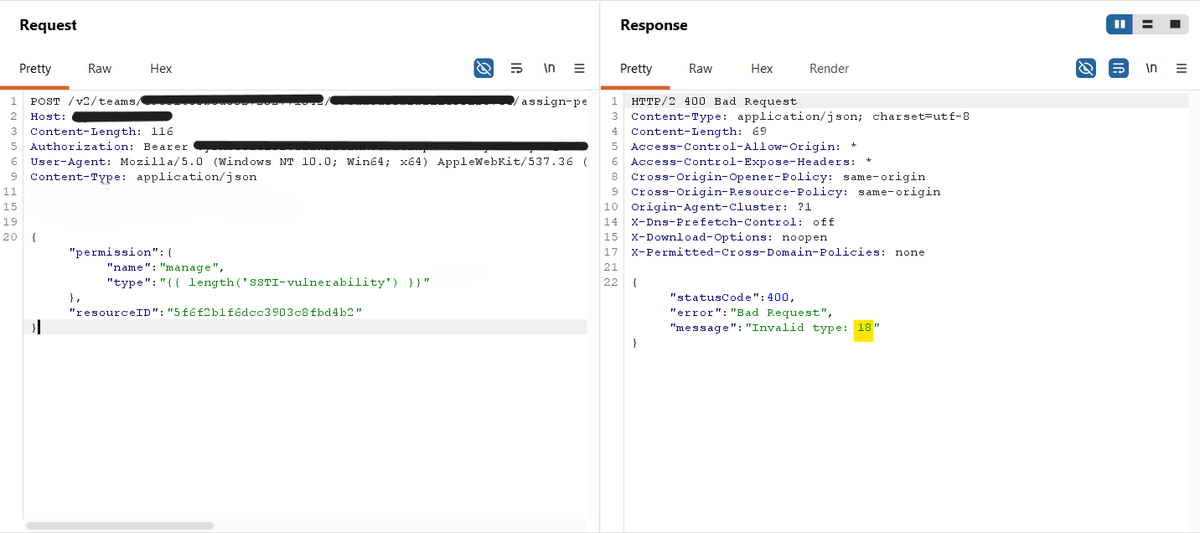Click the User-Agent: Mozilla/5.0 header line
Viewport: 1200px width, 533px height.
(x=308, y=161)
